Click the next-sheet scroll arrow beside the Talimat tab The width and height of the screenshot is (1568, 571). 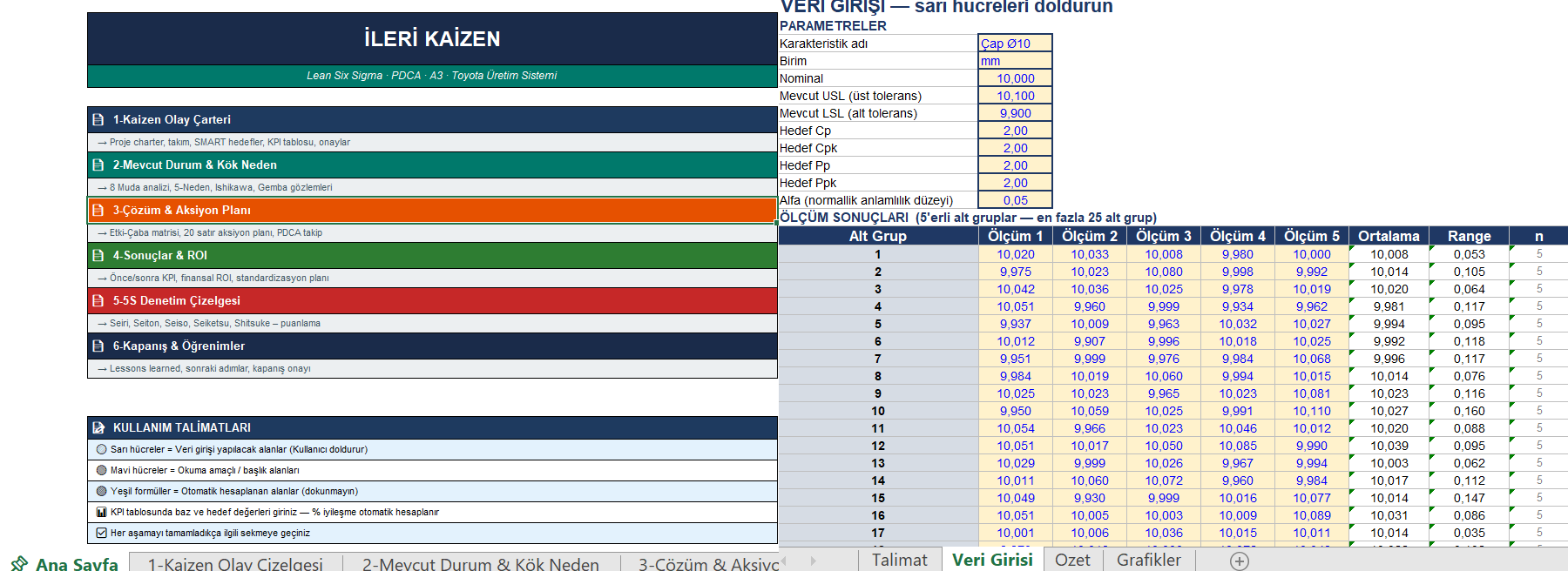[x=814, y=561]
